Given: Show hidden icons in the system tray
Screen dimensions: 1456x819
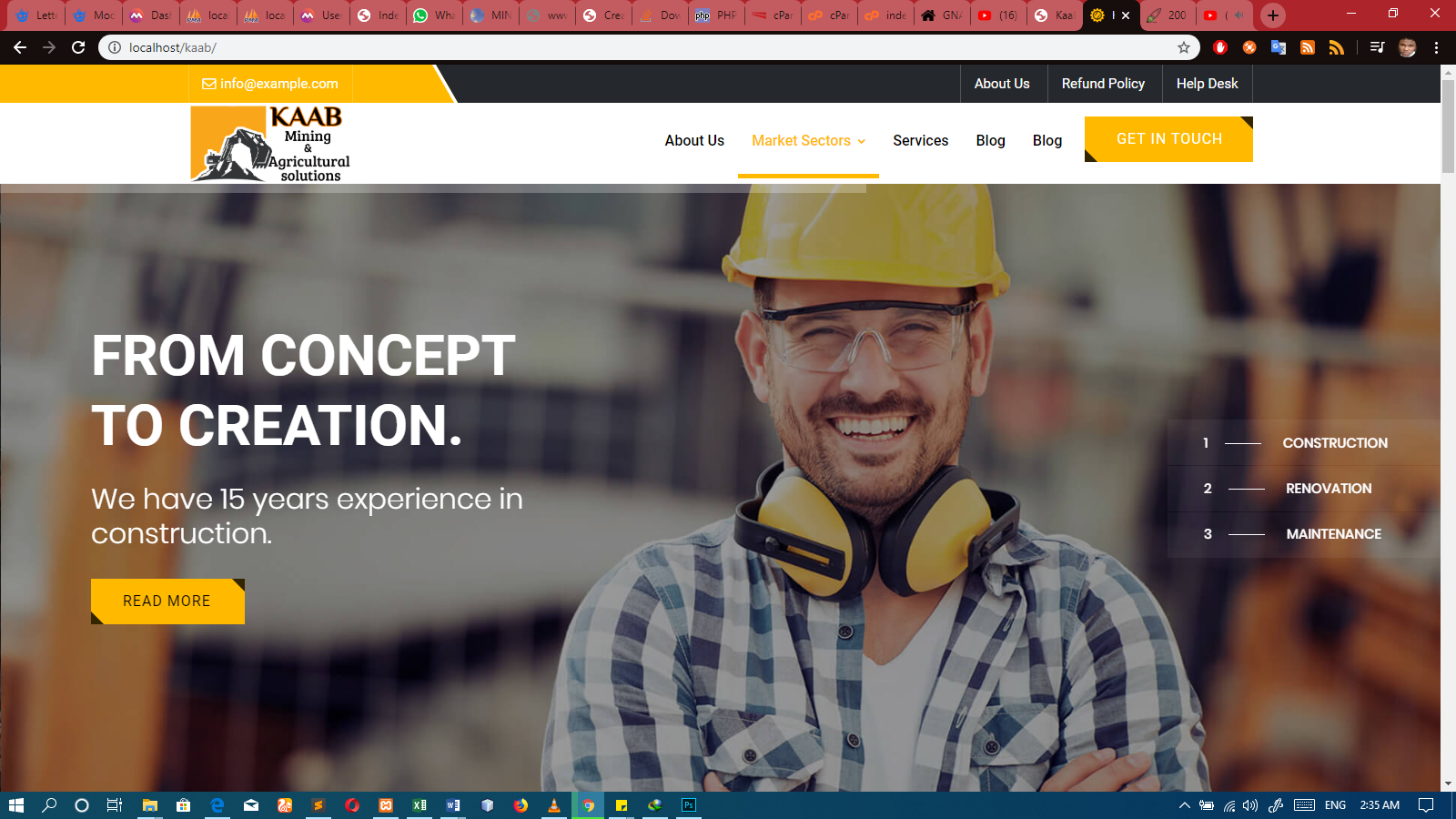Looking at the screenshot, I should (x=1186, y=805).
